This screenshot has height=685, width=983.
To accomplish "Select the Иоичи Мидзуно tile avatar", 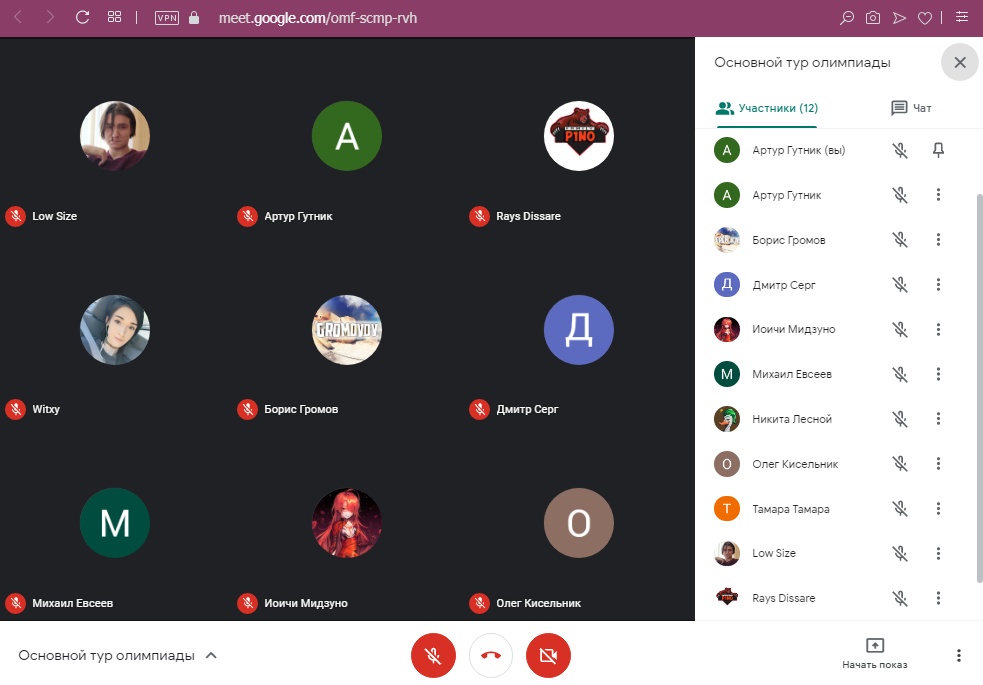I will (347, 523).
